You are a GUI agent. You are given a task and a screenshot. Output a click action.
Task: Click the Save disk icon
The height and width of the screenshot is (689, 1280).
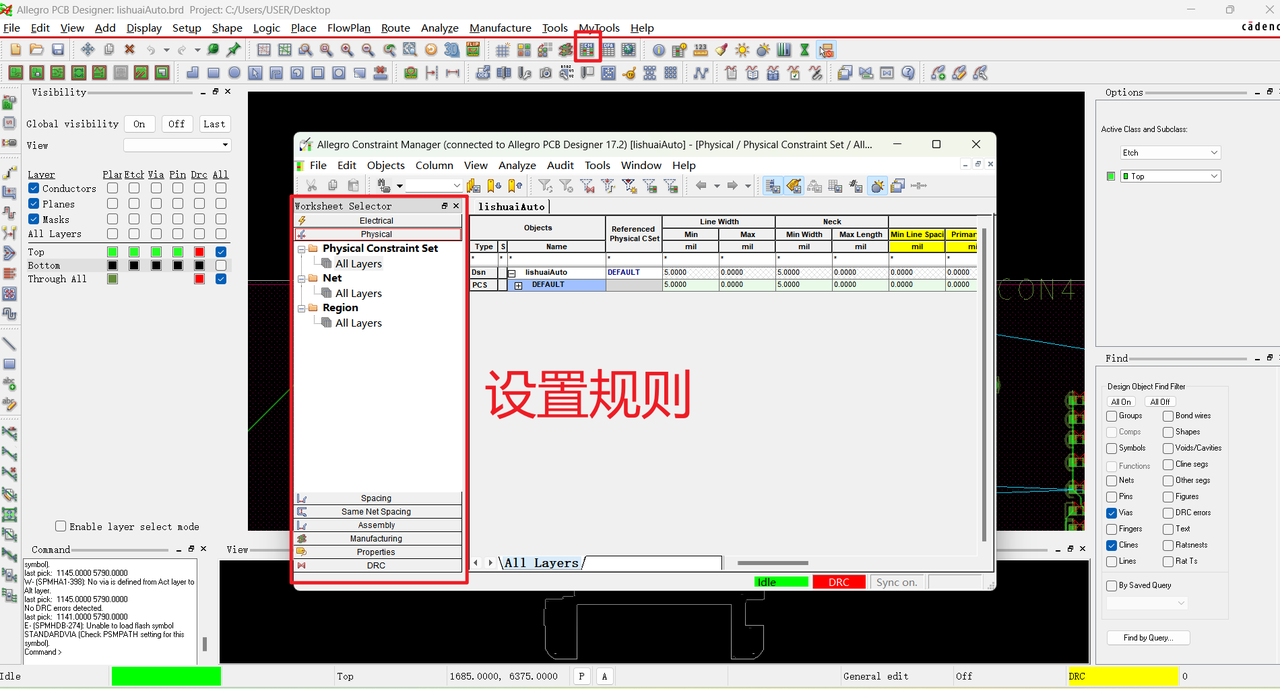(x=57, y=49)
